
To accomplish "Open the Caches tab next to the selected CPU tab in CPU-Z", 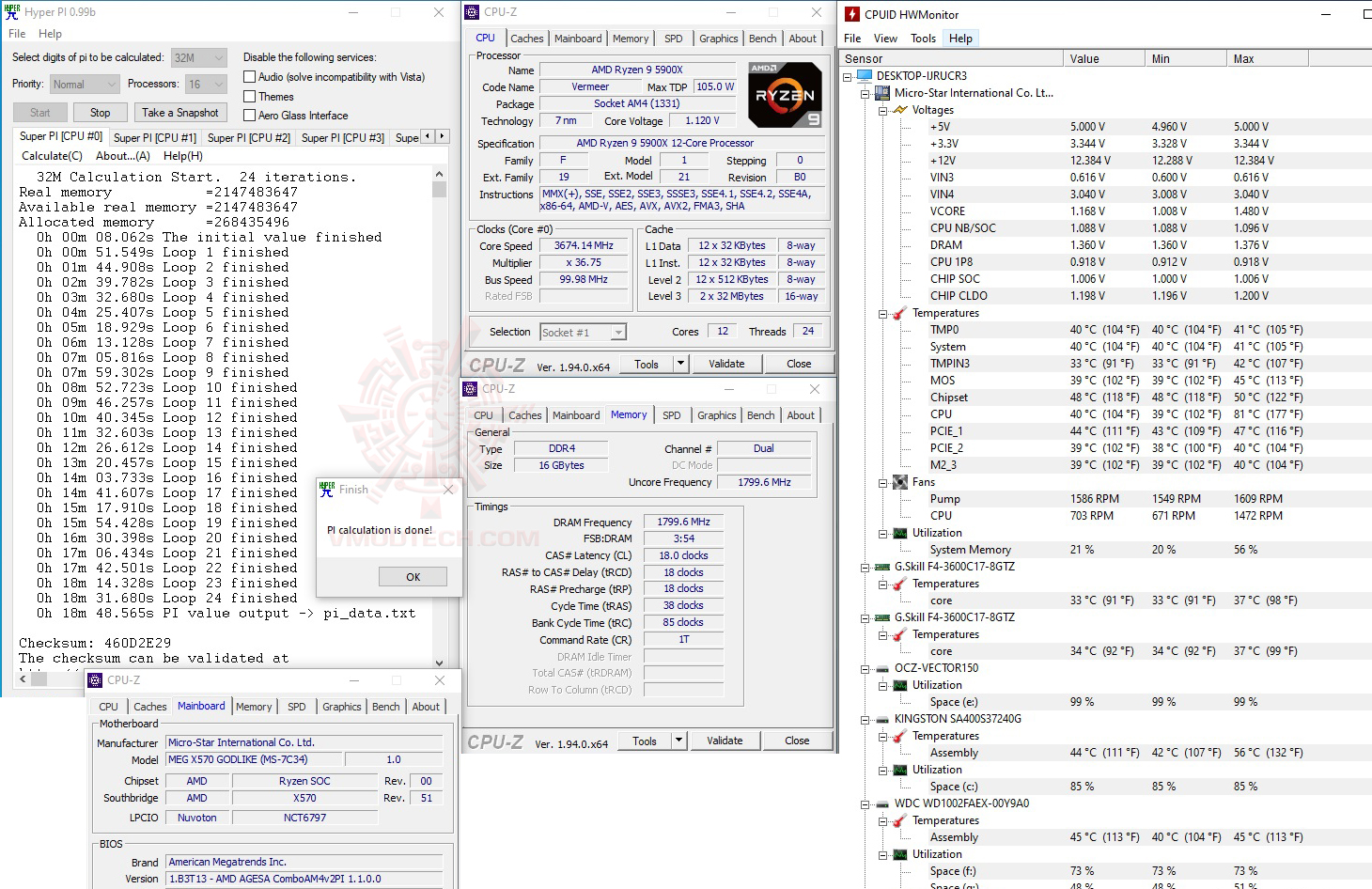I will pos(526,39).
